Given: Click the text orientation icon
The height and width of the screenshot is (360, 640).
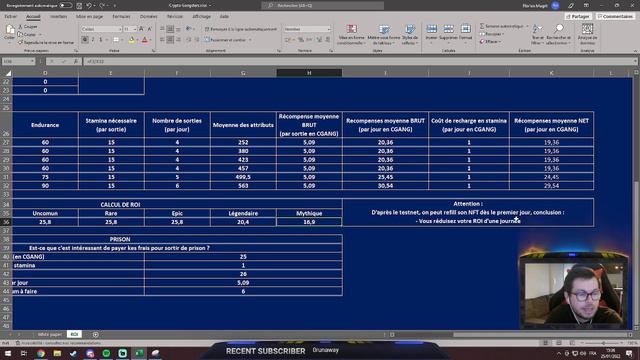Looking at the screenshot, I should pos(189,29).
